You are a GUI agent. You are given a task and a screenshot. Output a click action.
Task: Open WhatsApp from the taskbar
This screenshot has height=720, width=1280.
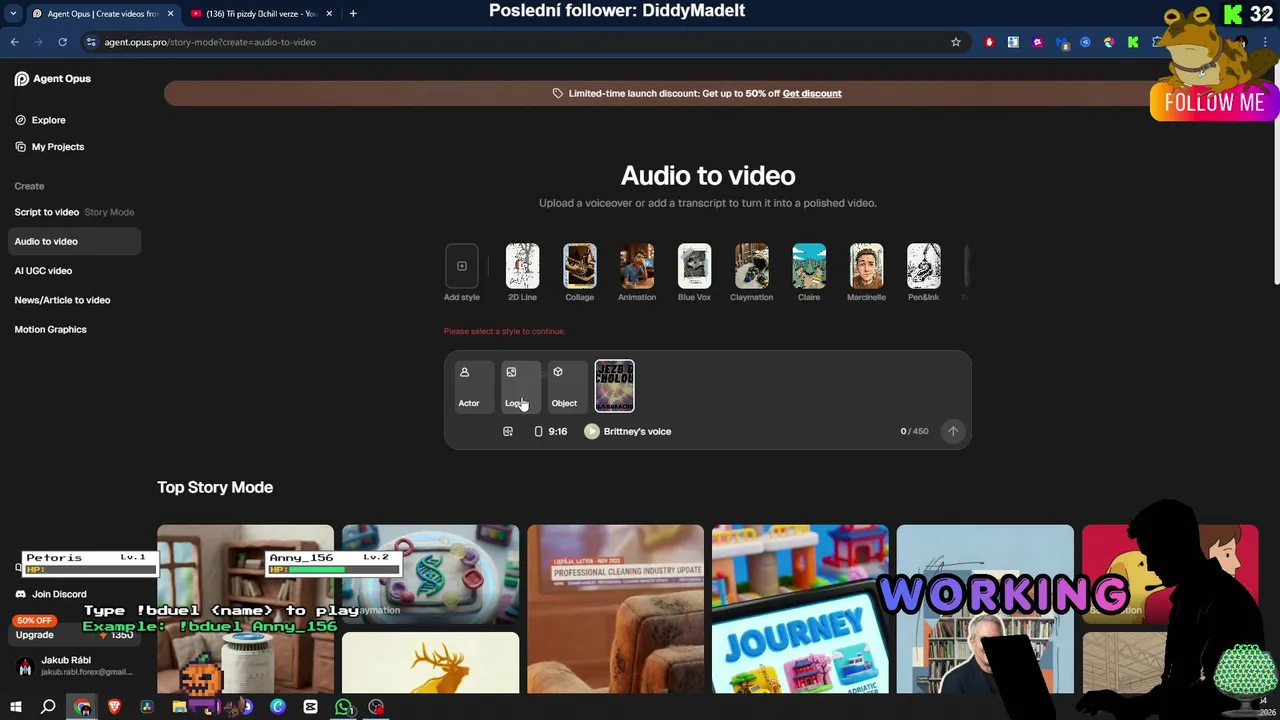(x=343, y=707)
